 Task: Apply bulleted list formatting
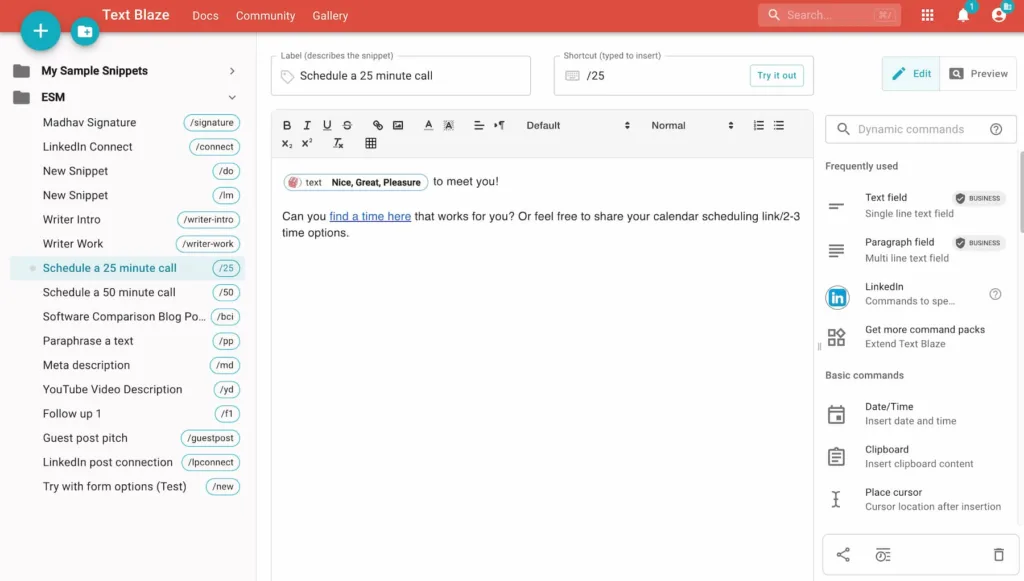coord(778,125)
